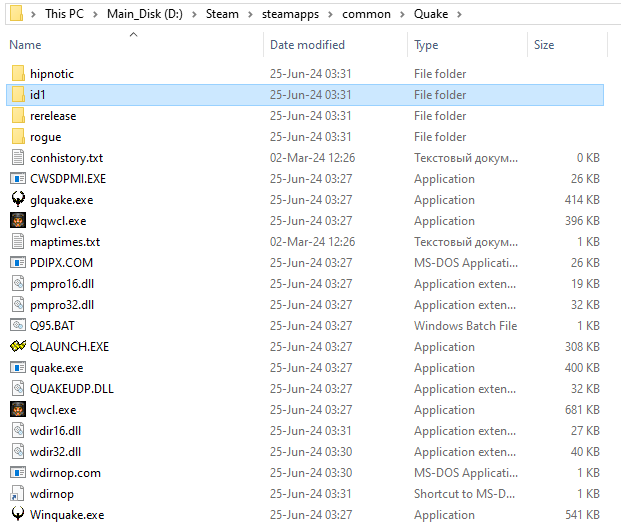Select file name Winquake.exe

[x=67, y=515]
